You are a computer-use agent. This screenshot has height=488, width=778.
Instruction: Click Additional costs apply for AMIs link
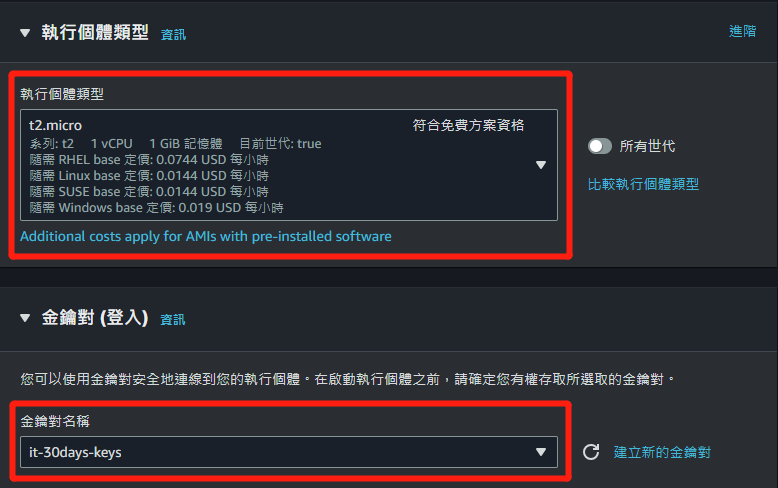205,236
